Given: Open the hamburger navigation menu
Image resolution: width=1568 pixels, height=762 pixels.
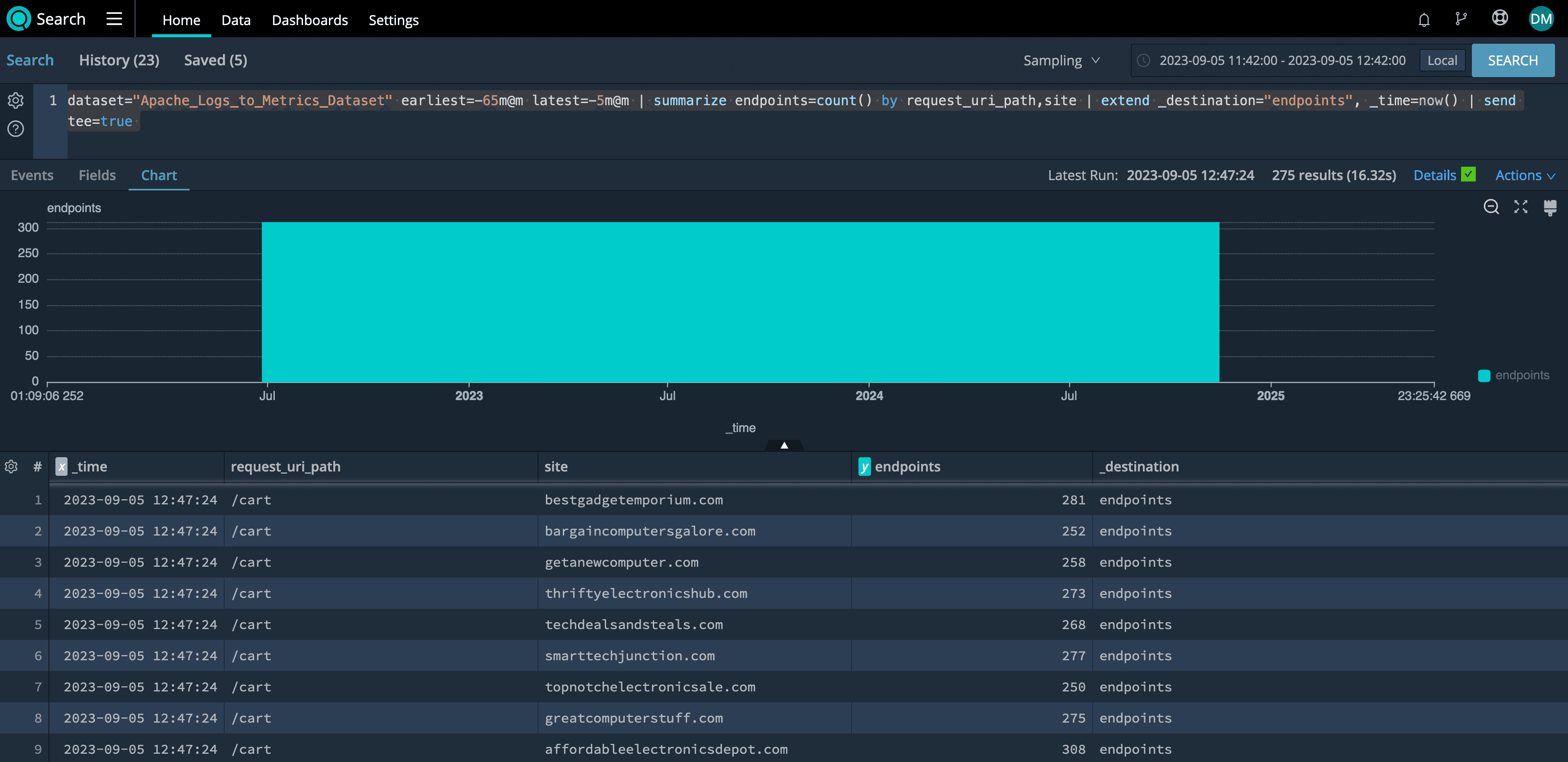Looking at the screenshot, I should click(114, 19).
